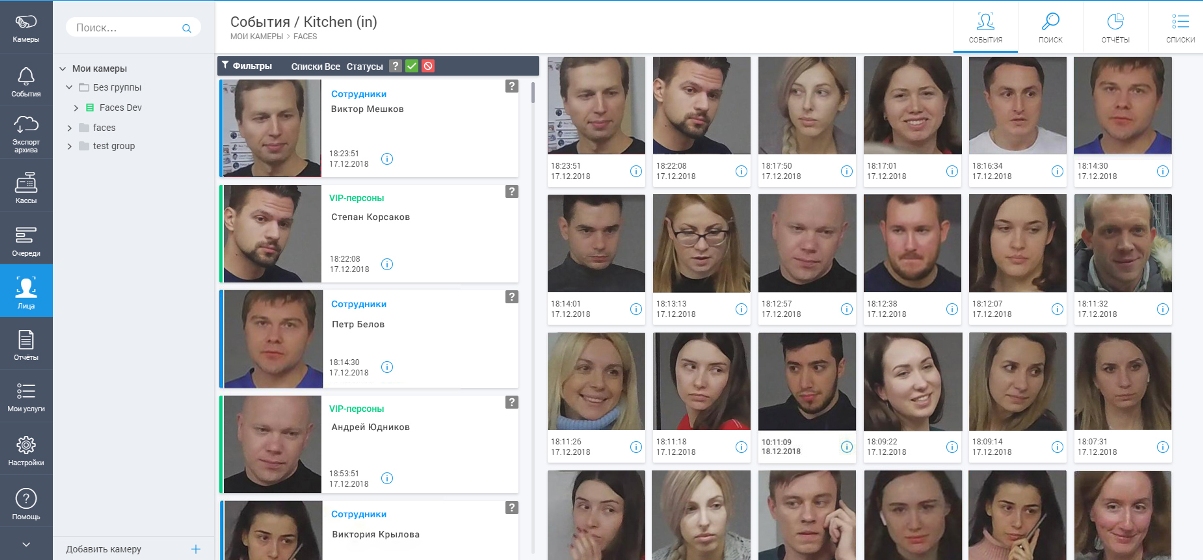Switch to the Отчеты top tab
This screenshot has width=1203, height=560.
click(x=1116, y=27)
